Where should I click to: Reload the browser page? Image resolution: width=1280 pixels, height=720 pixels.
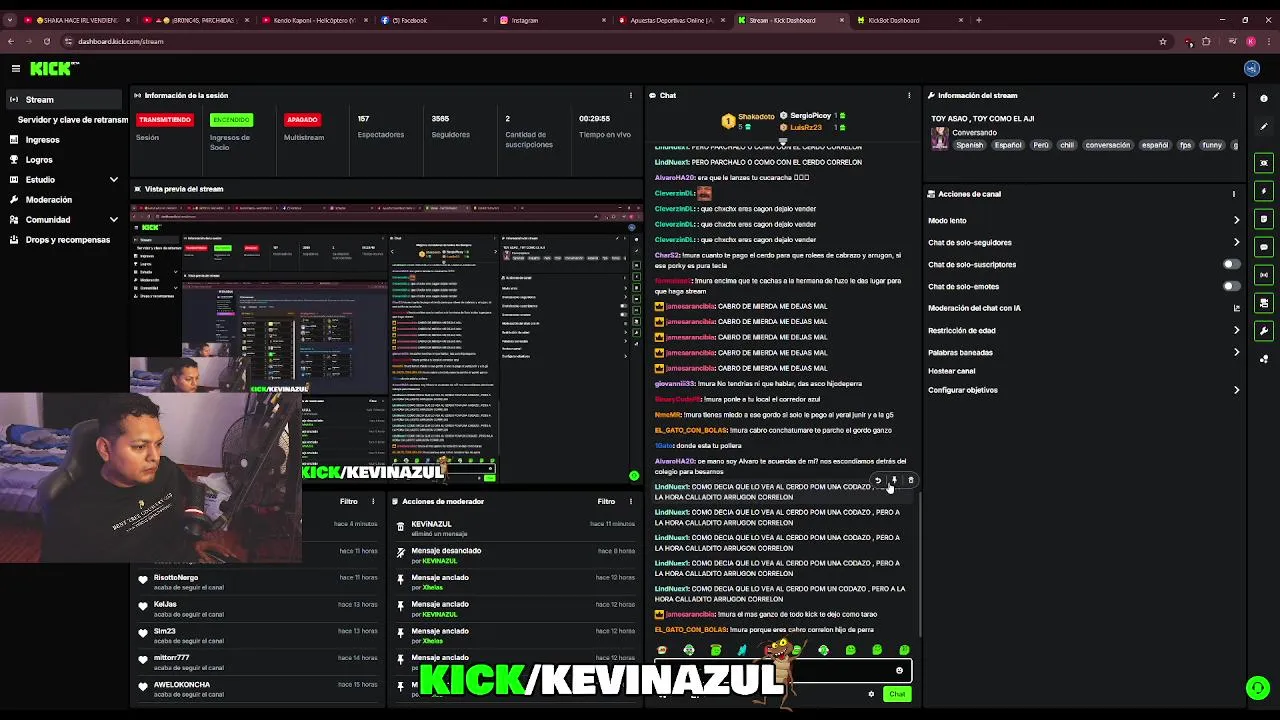46,41
